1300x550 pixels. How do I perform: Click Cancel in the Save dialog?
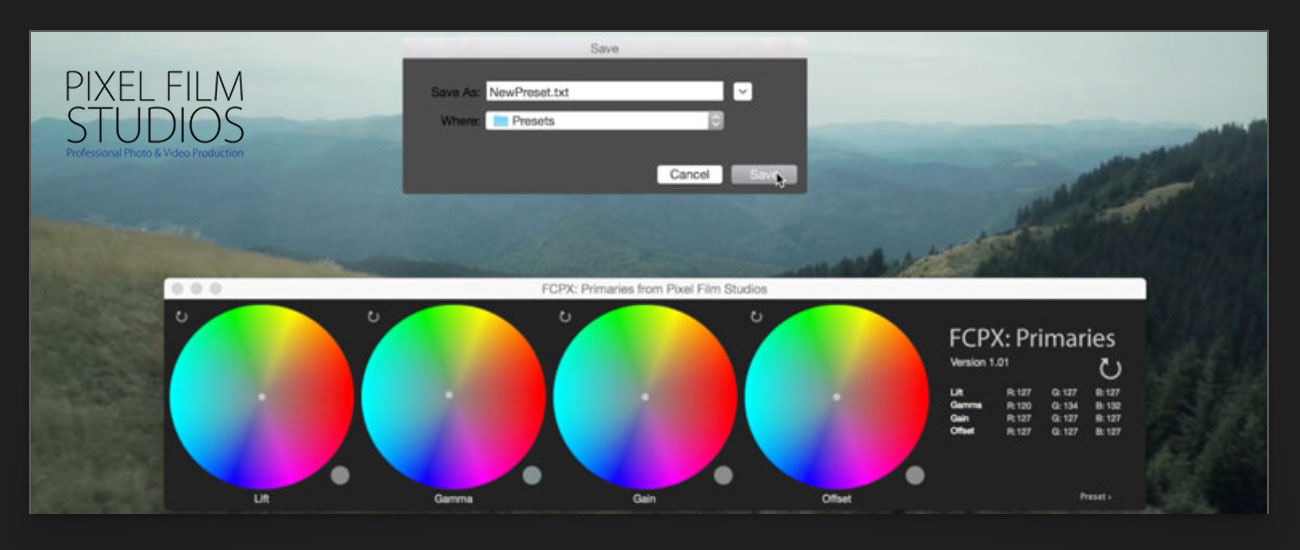pyautogui.click(x=689, y=174)
